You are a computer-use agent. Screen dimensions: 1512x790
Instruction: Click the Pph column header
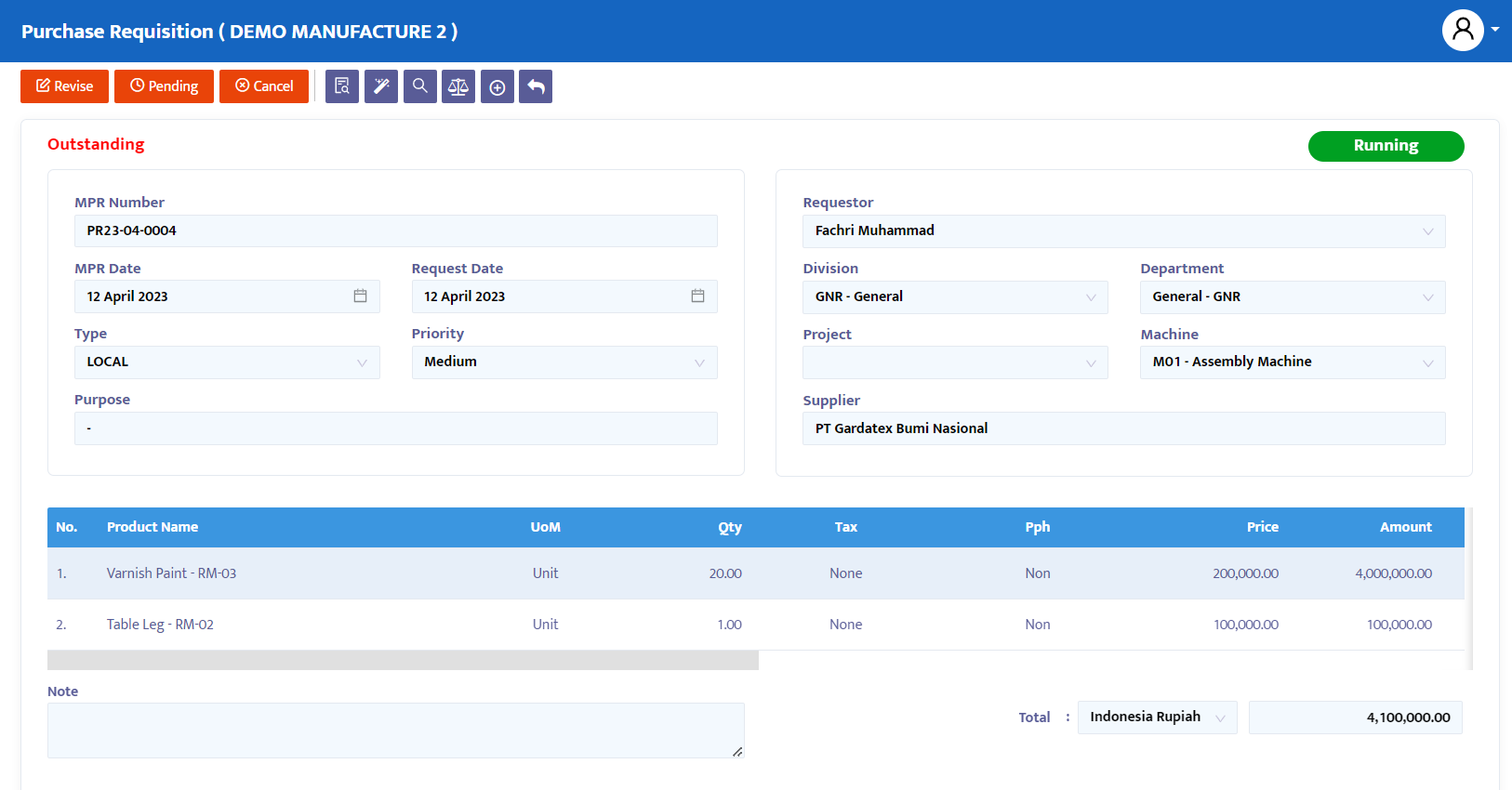(1038, 527)
